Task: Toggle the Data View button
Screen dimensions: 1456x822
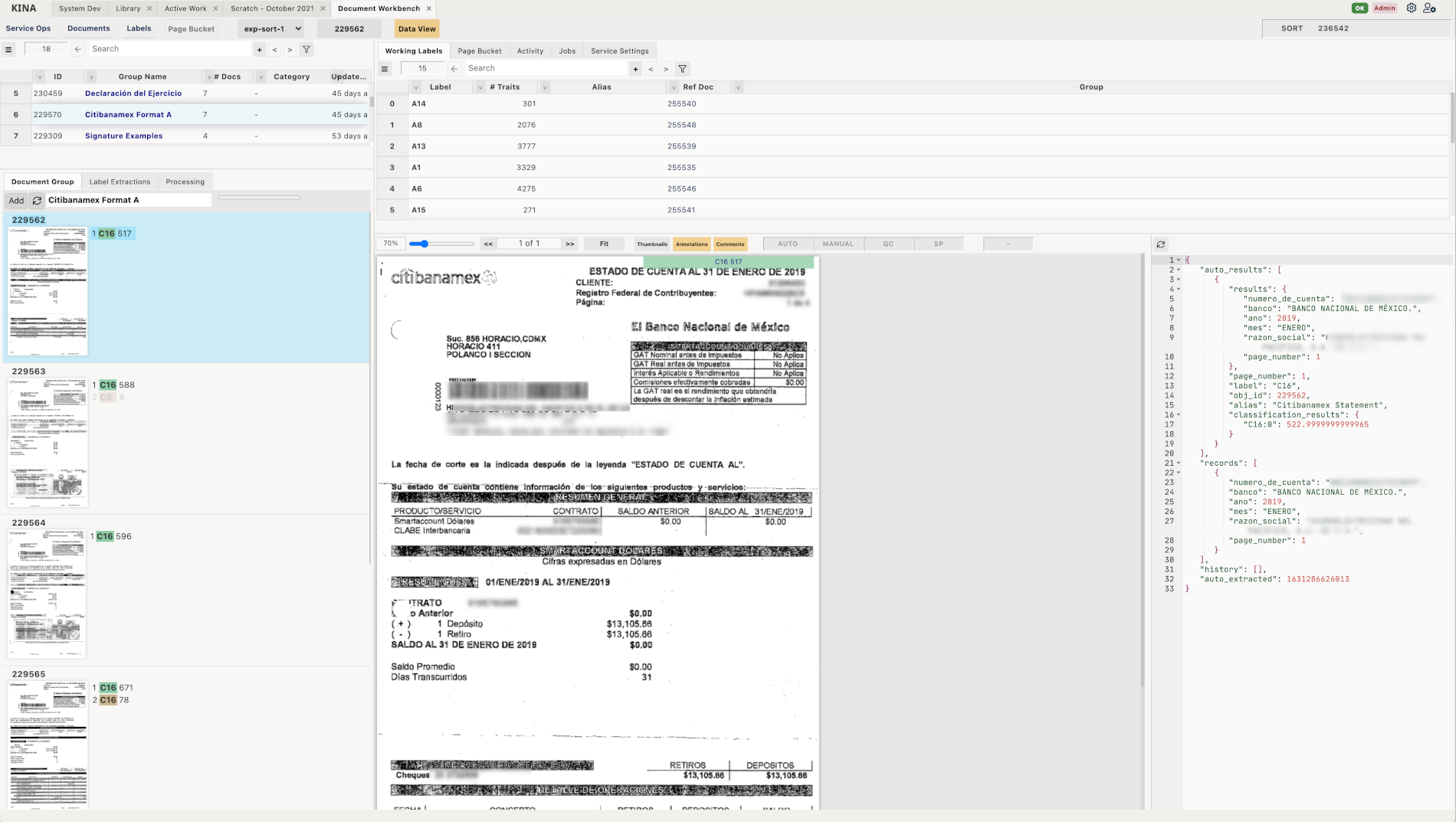Action: tap(417, 29)
